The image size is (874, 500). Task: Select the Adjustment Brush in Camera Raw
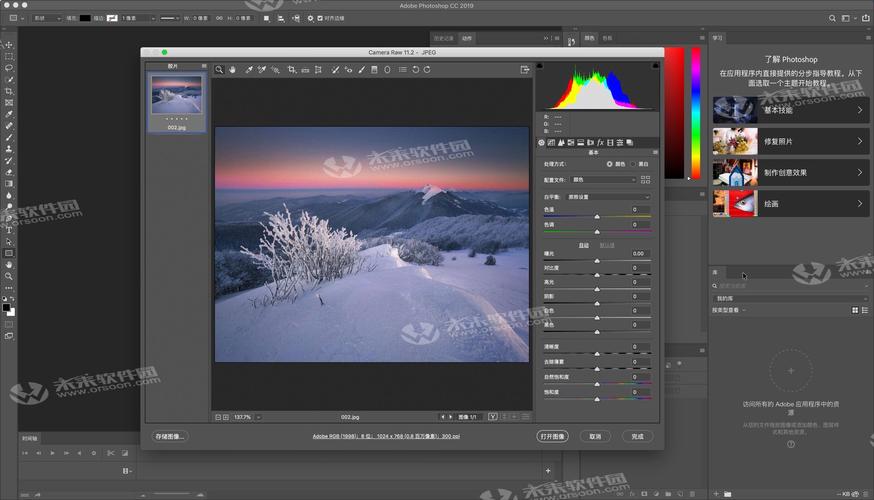point(362,70)
